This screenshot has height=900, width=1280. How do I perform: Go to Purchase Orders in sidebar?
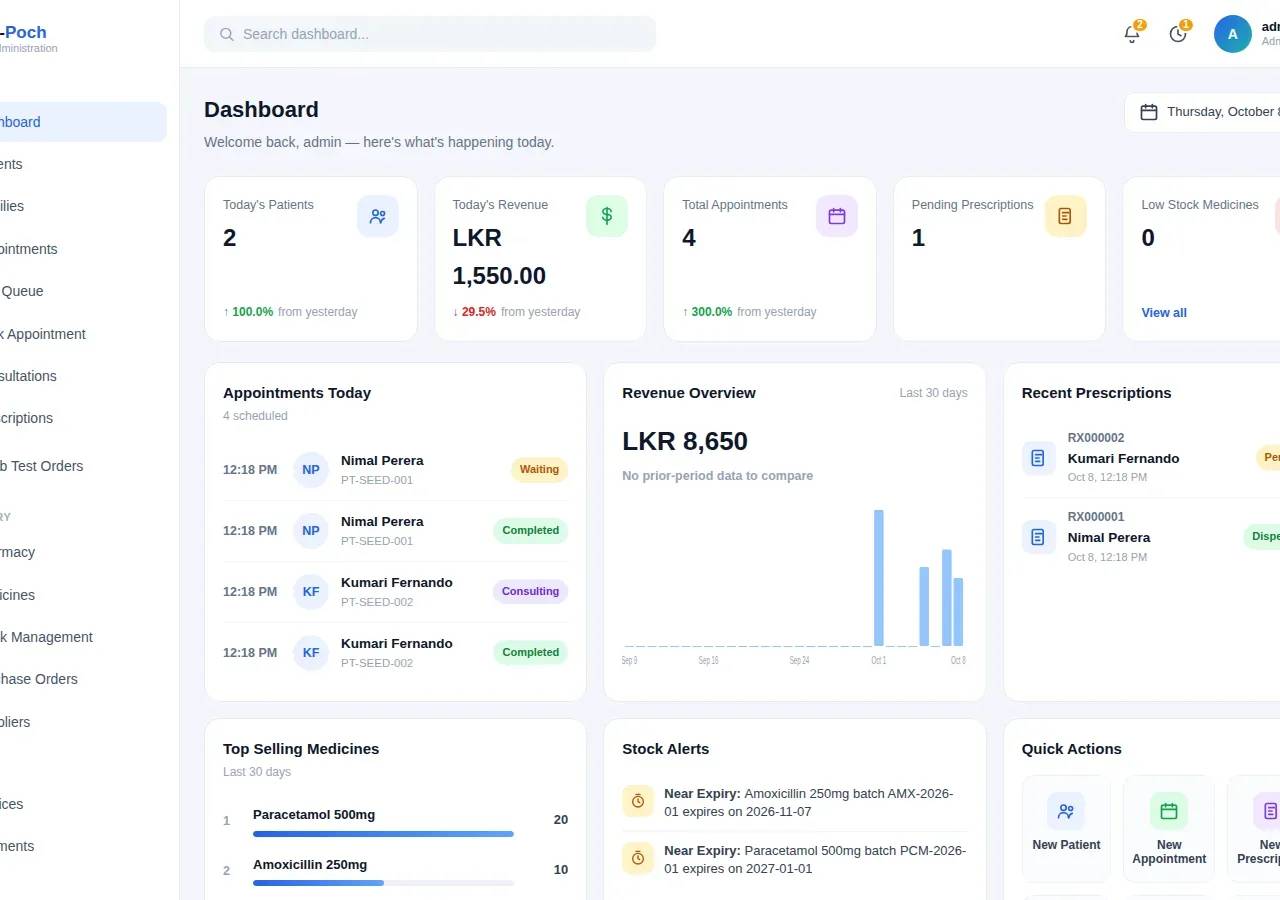point(83,679)
